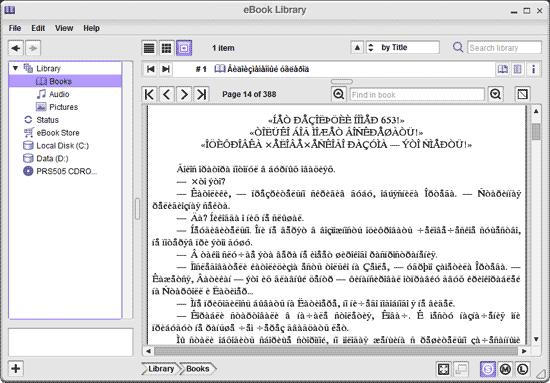The image size is (550, 383).
Task: Show book info panel
Action: click(x=534, y=69)
